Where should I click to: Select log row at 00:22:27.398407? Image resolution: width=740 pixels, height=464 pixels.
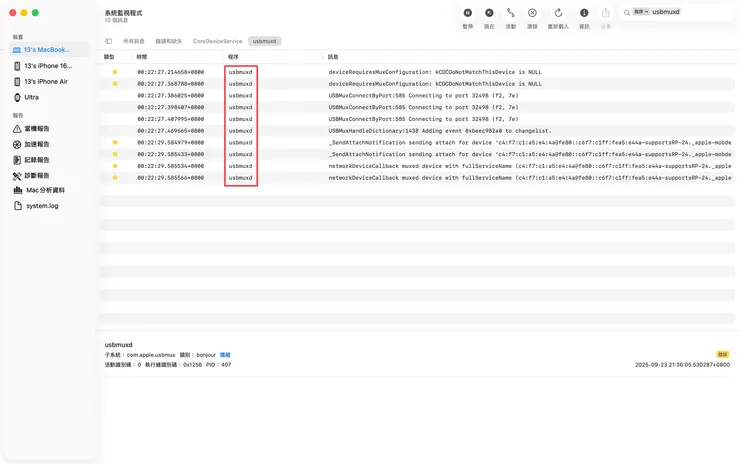click(418, 107)
